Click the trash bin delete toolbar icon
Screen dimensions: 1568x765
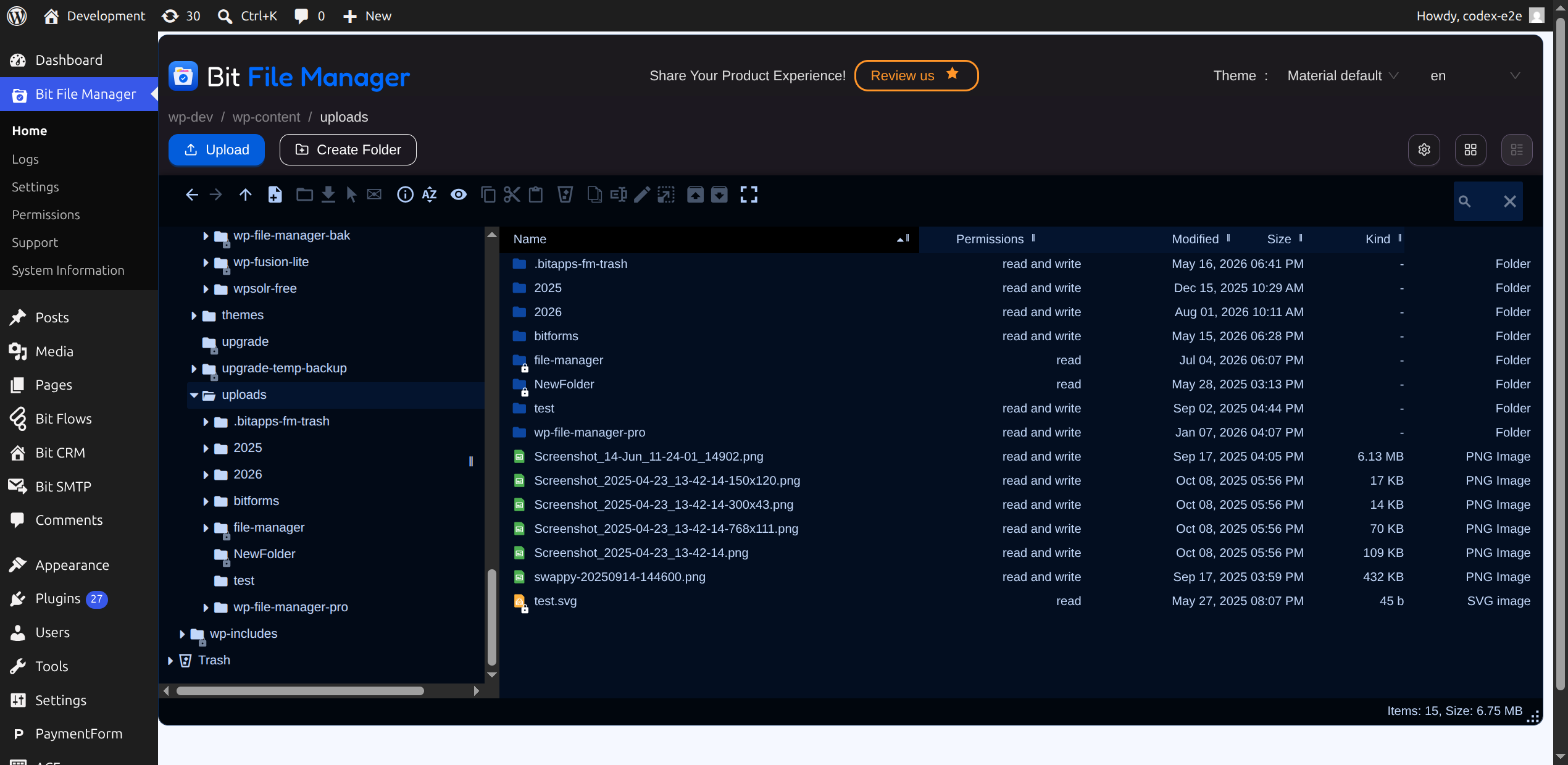pos(565,195)
